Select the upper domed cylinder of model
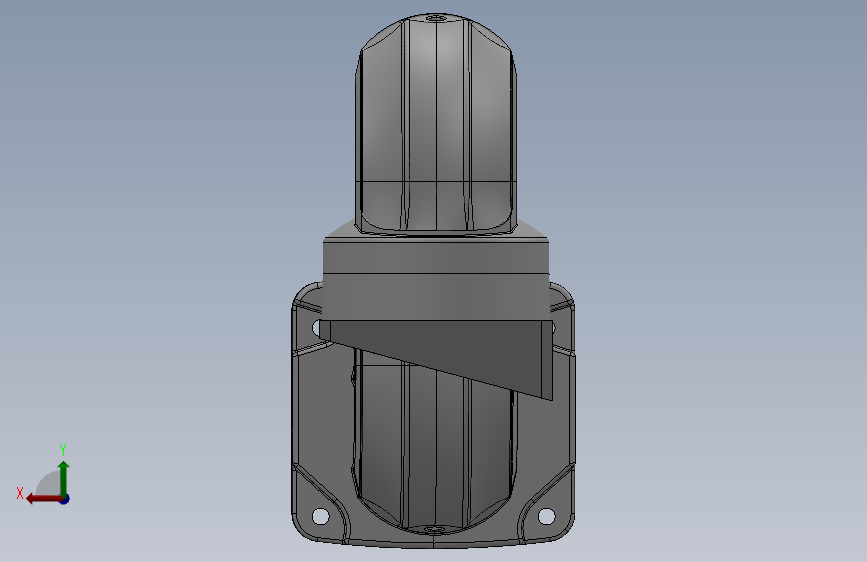Image resolution: width=867 pixels, height=562 pixels. click(436, 123)
